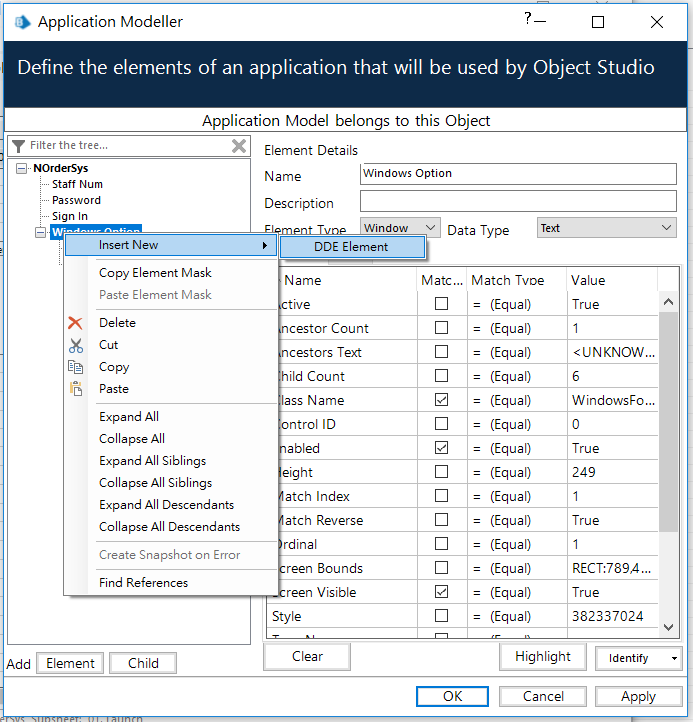Click the clipboard Paste icon
The height and width of the screenshot is (722, 693).
point(76,389)
